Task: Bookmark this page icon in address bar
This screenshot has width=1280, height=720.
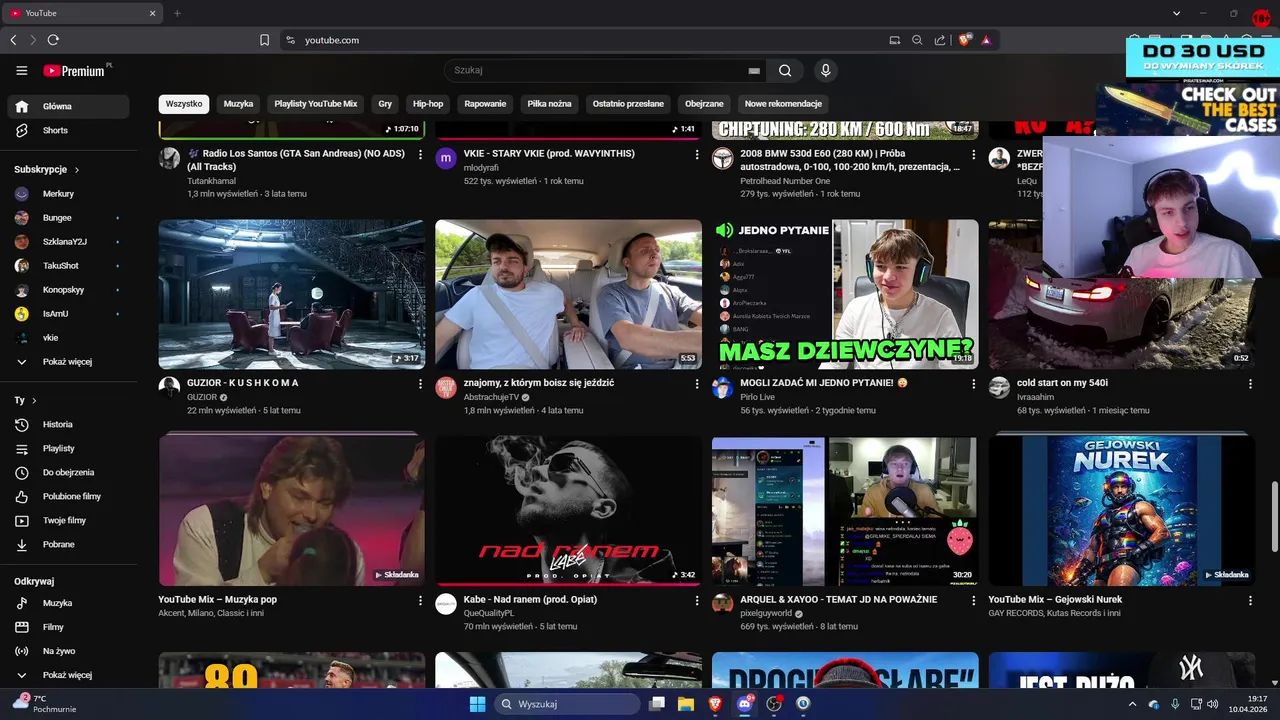Action: [264, 40]
